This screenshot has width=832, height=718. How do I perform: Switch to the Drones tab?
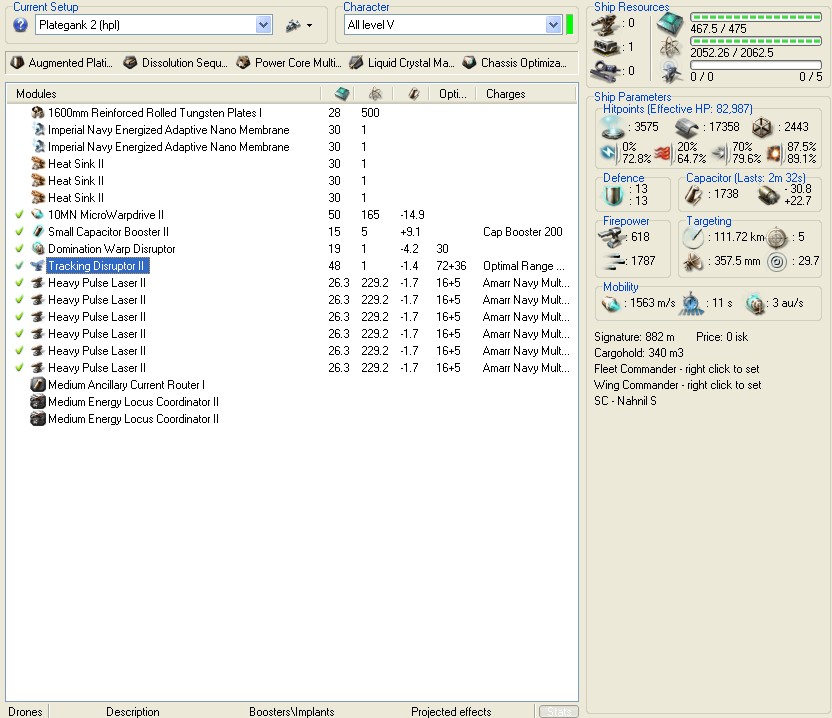26,711
